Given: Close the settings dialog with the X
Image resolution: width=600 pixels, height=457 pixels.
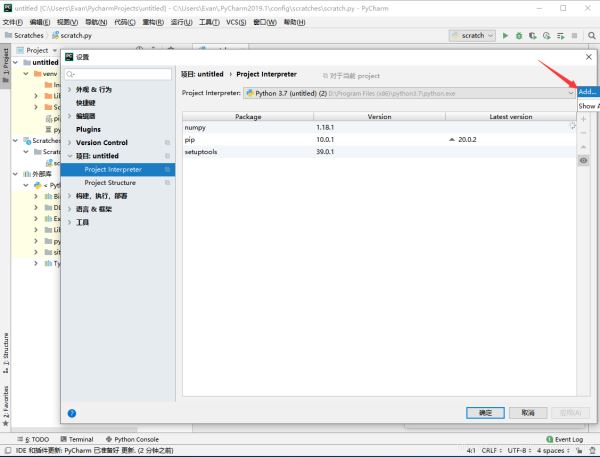Looking at the screenshot, I should (589, 57).
